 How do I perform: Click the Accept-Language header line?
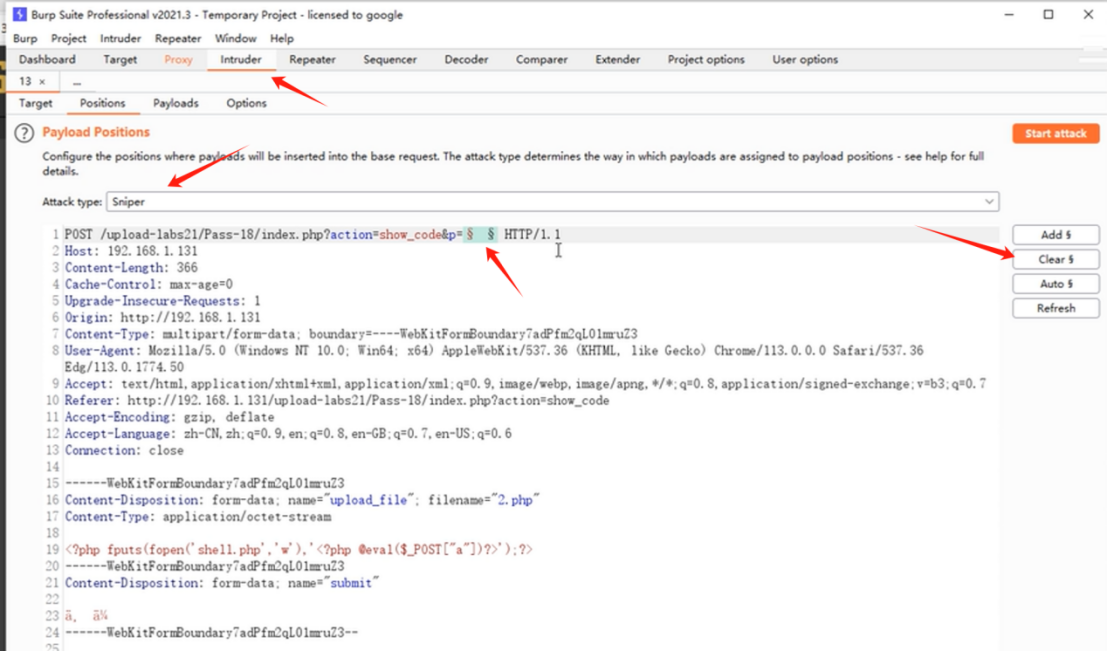coord(288,434)
